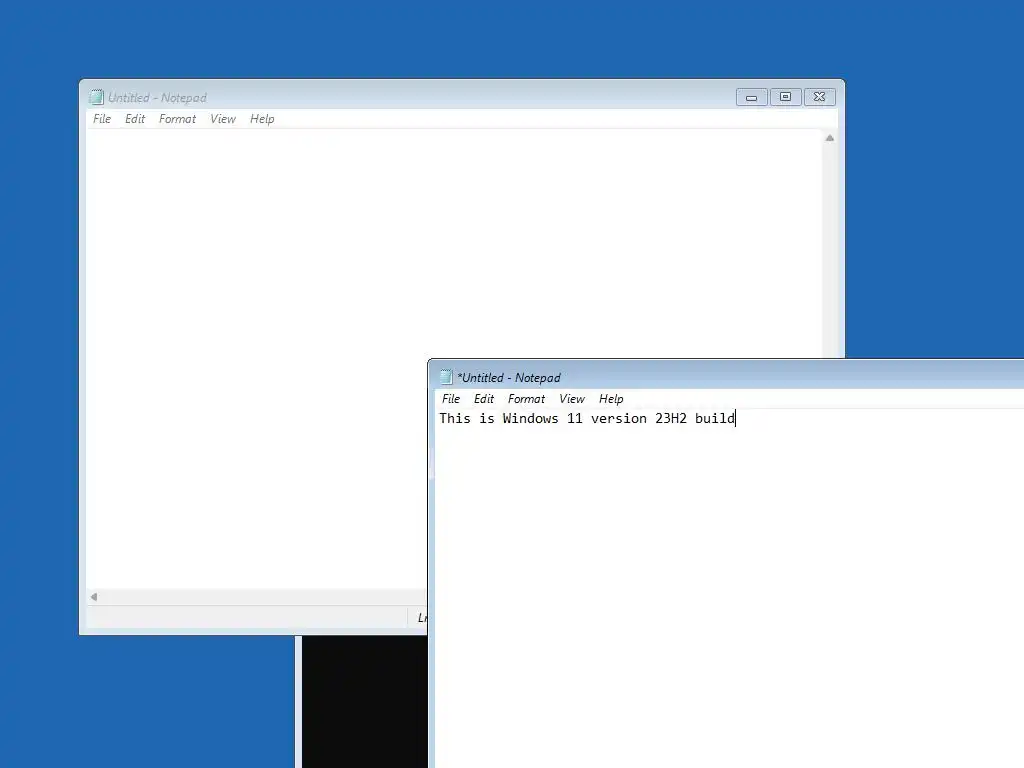Screen dimensions: 1024x768
Task: Open Edit menu in front *Untitled Notepad
Action: coord(484,399)
